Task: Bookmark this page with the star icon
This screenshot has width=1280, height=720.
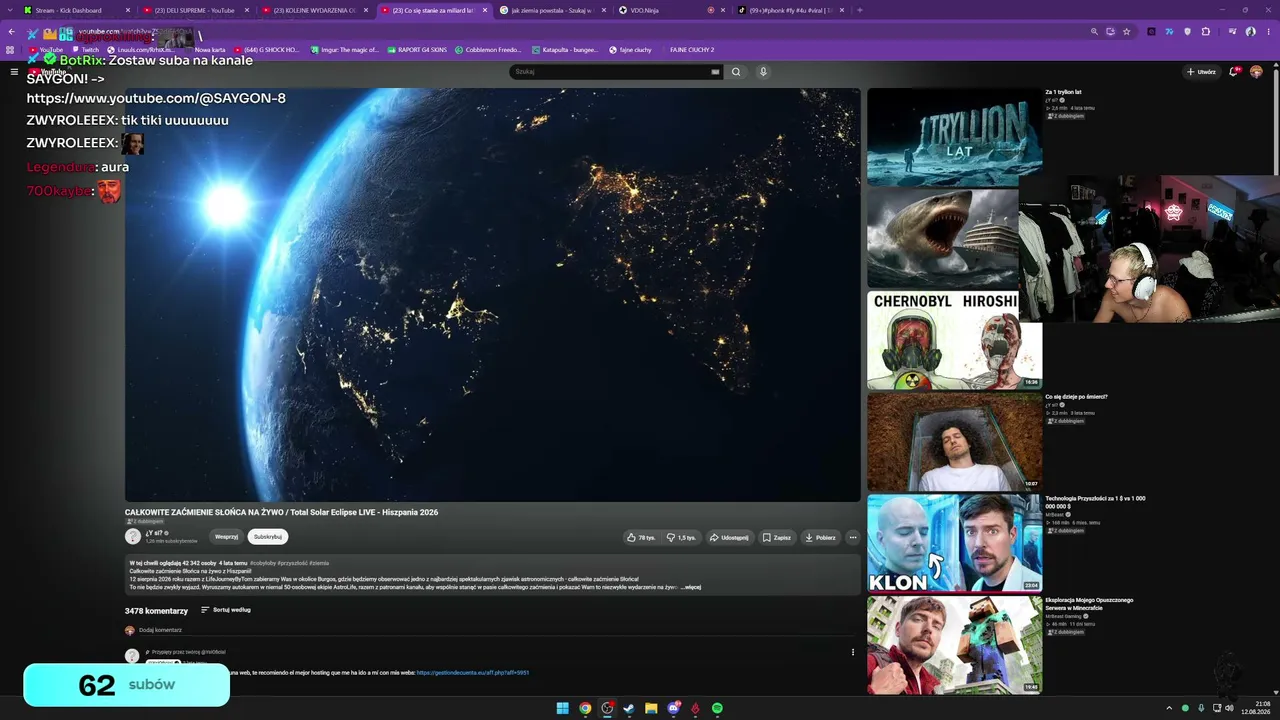Action: pos(1126,31)
